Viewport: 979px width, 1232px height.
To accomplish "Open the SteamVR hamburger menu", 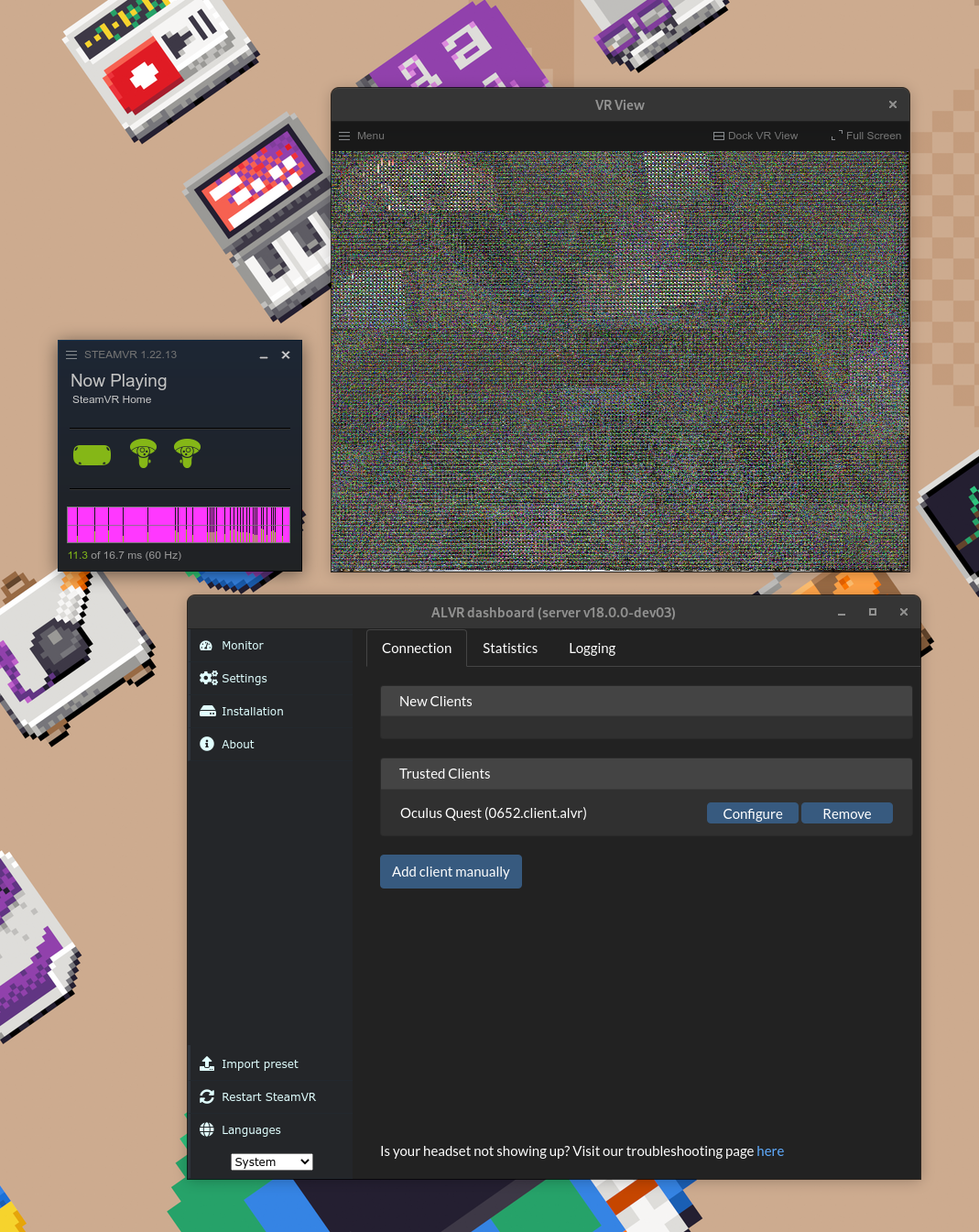I will click(x=71, y=354).
